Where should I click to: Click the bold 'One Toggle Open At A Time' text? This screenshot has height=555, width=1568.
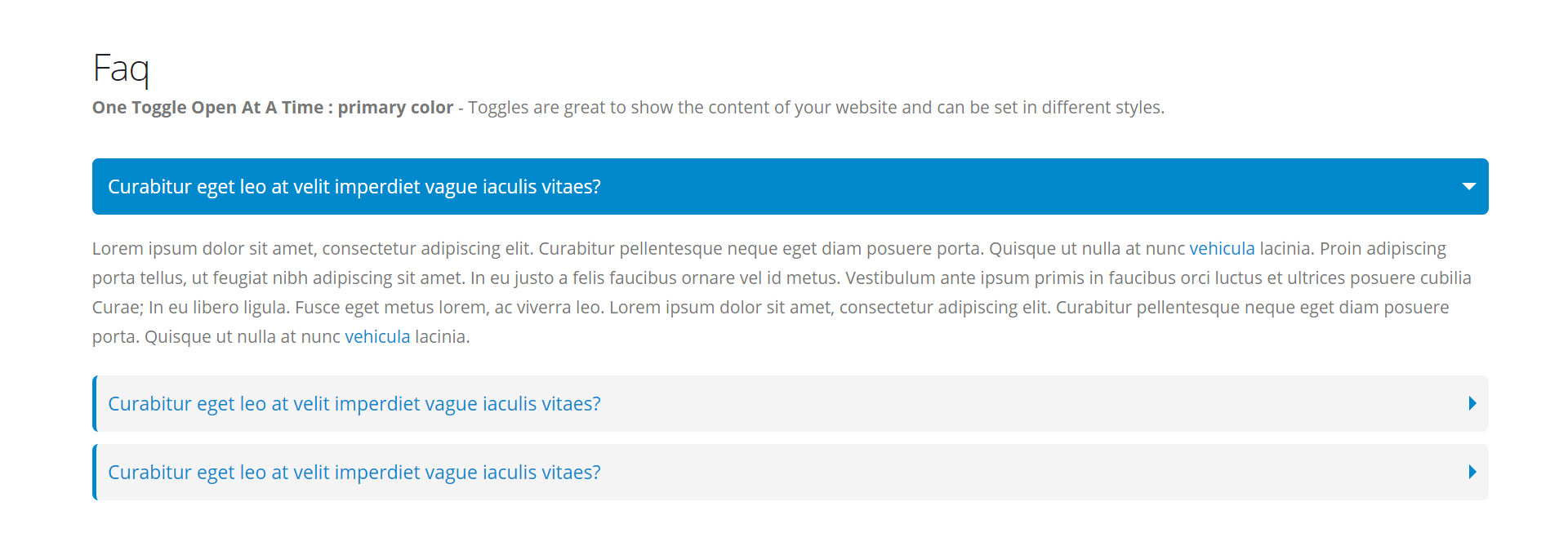point(208,107)
